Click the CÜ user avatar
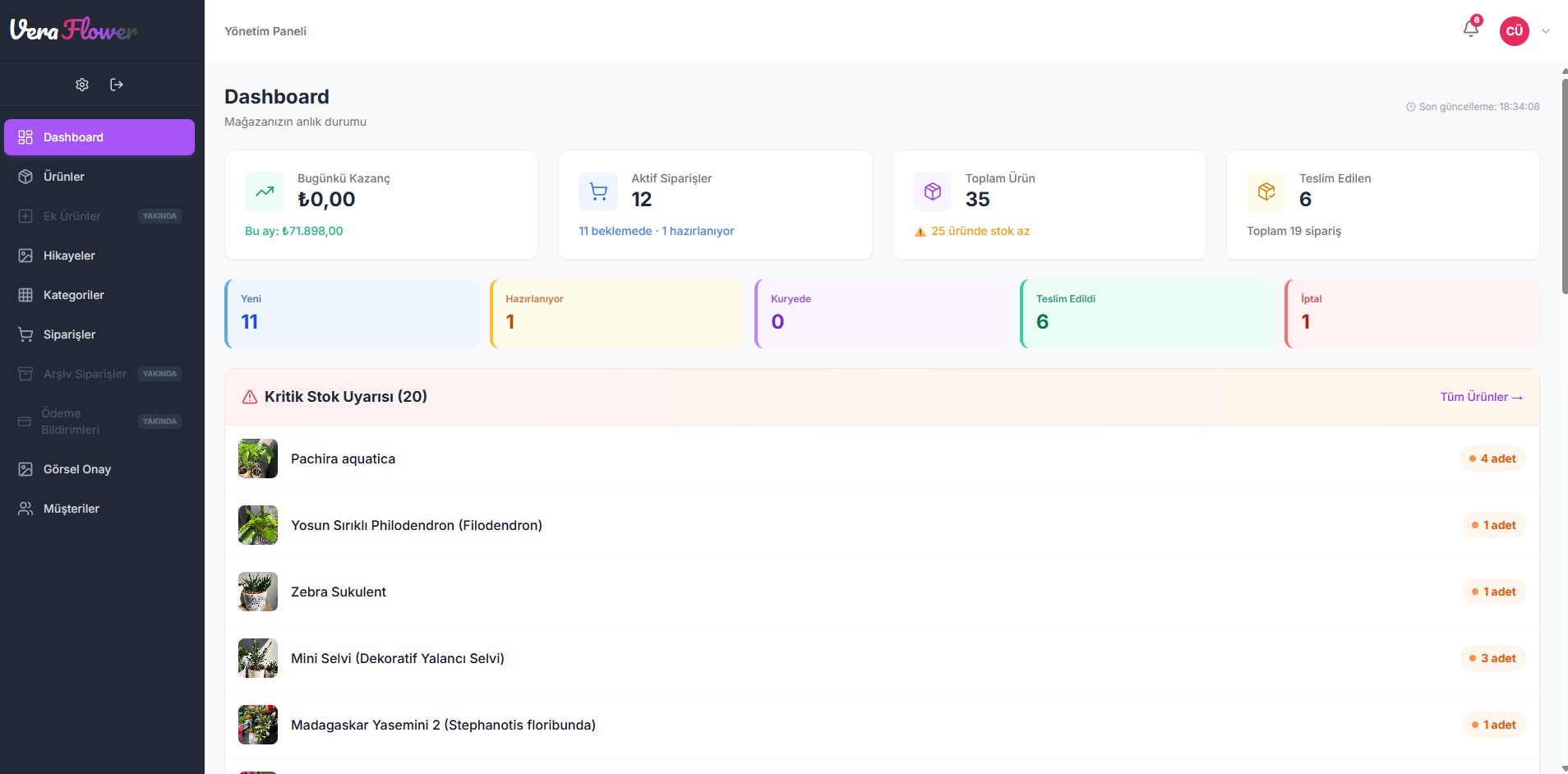The height and width of the screenshot is (774, 1568). point(1514,31)
